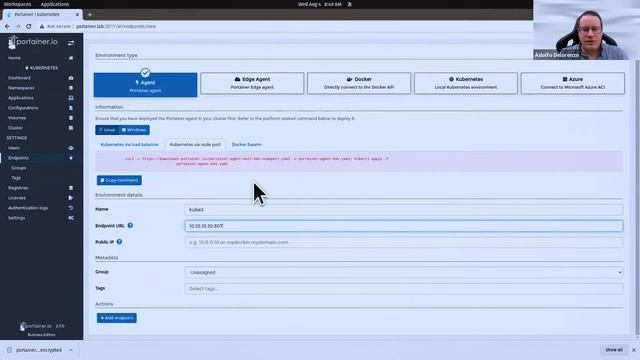Select the Azure environment type
The height and width of the screenshot is (360, 640).
[573, 83]
